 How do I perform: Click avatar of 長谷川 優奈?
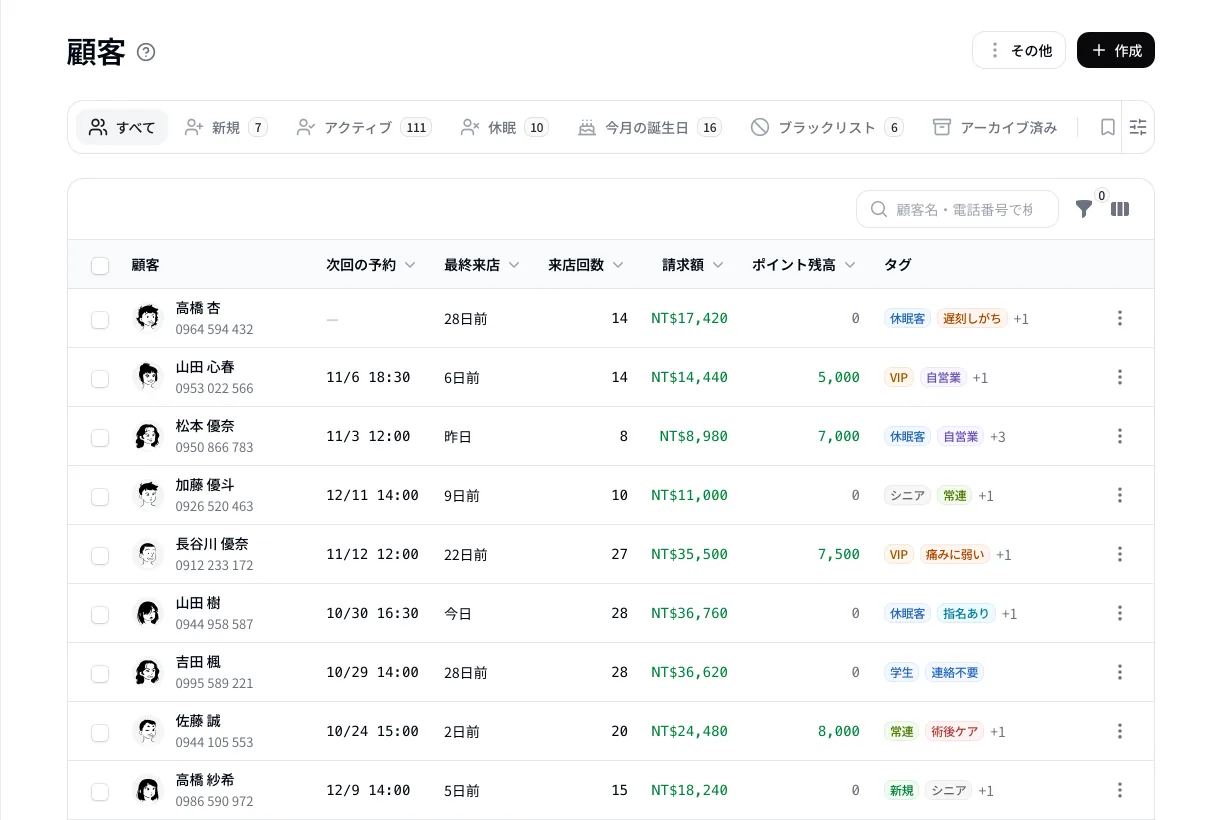point(148,554)
